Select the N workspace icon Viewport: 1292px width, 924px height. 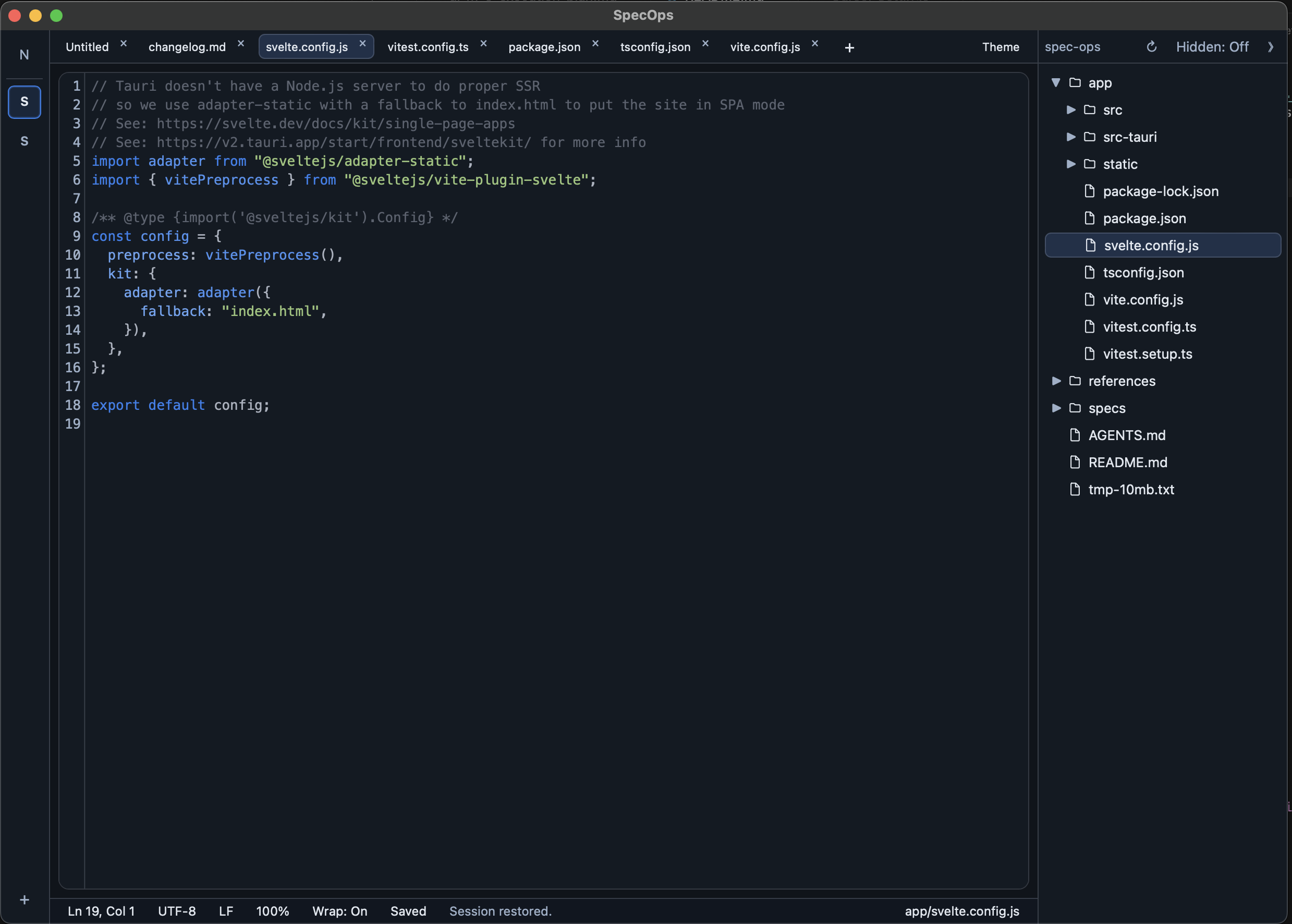(25, 55)
